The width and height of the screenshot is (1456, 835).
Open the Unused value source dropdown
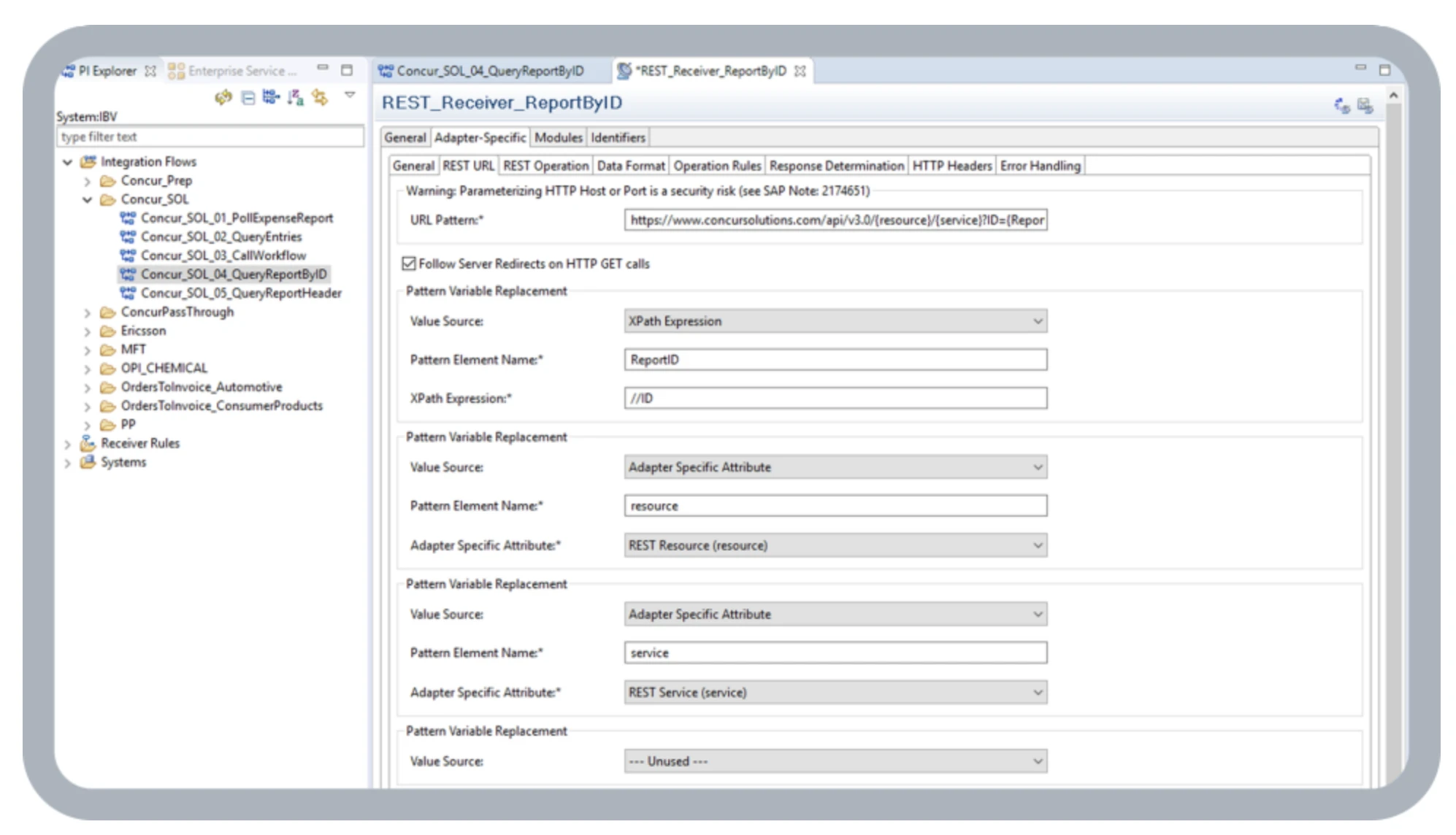(x=835, y=761)
